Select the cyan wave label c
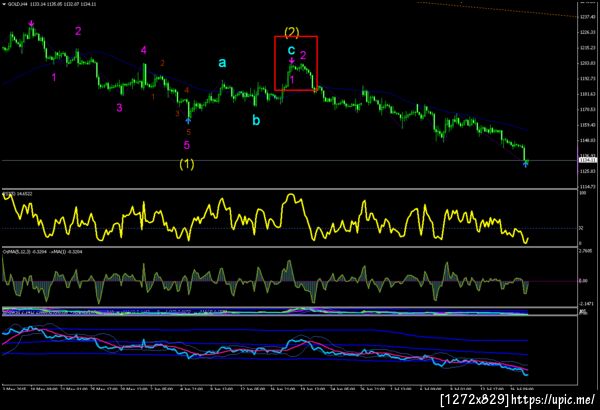 tap(291, 50)
